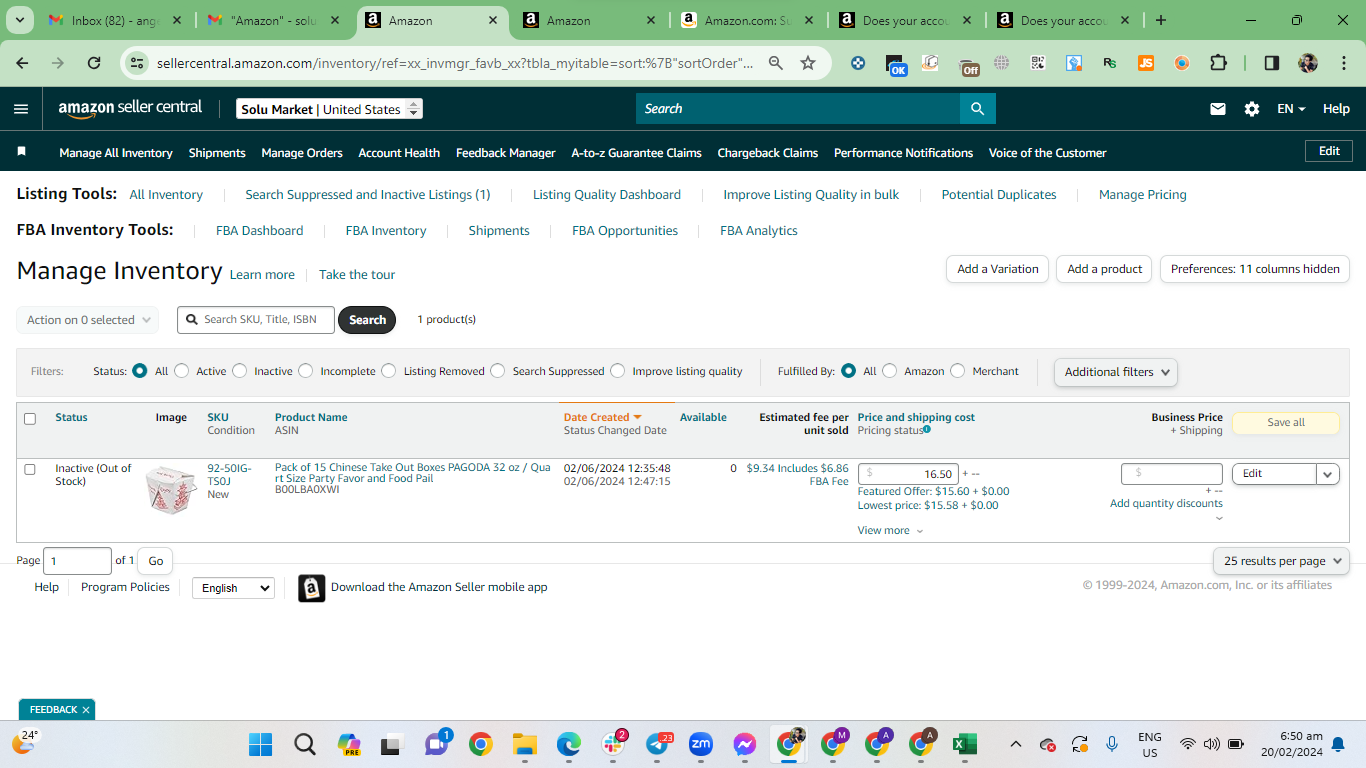1366x768 pixels.
Task: Click the QR code extension icon
Action: tap(1038, 63)
